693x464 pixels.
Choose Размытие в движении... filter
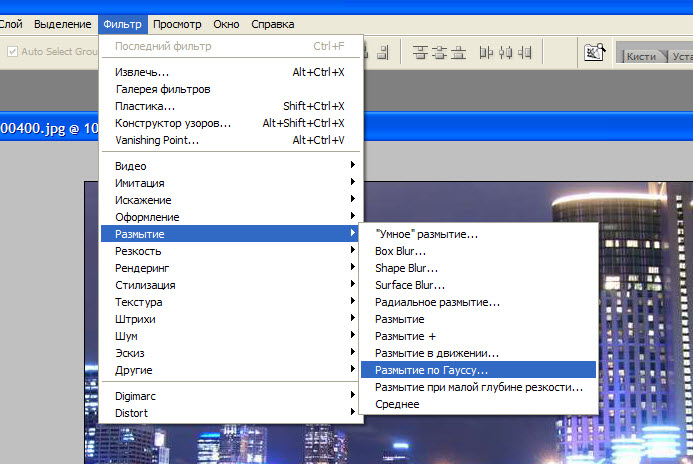pyautogui.click(x=478, y=353)
